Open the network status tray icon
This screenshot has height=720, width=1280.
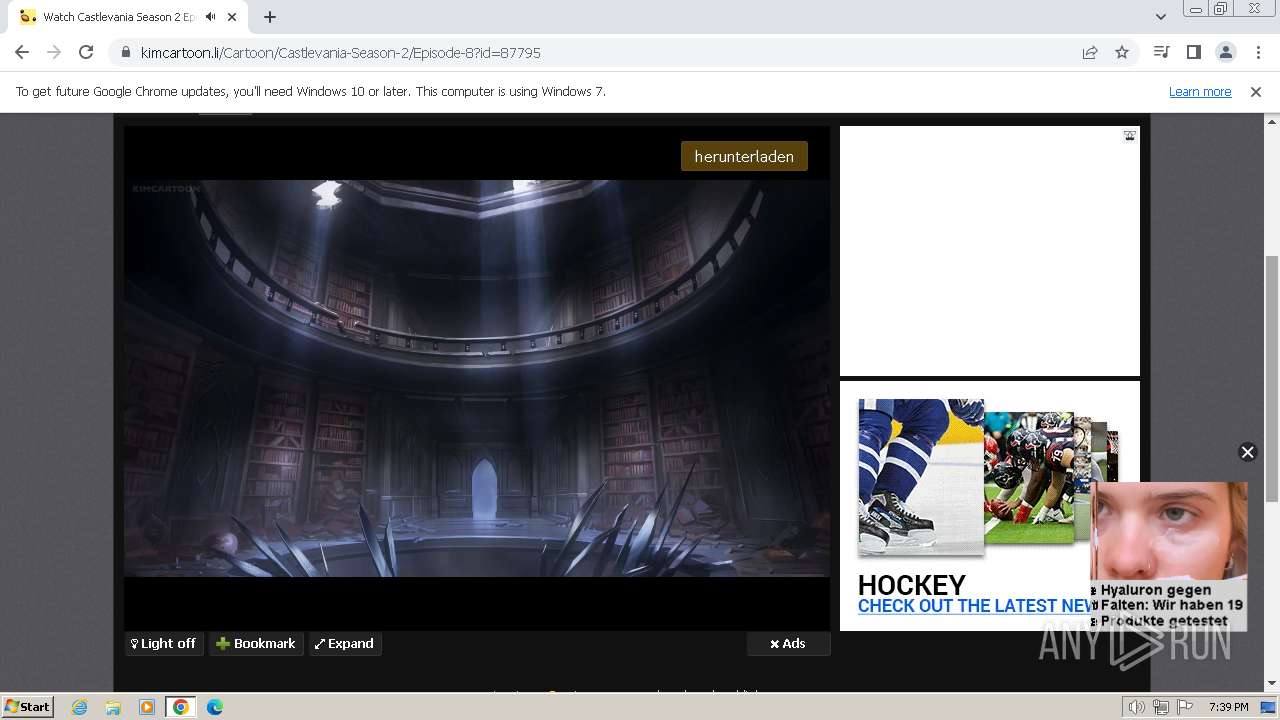1160,707
